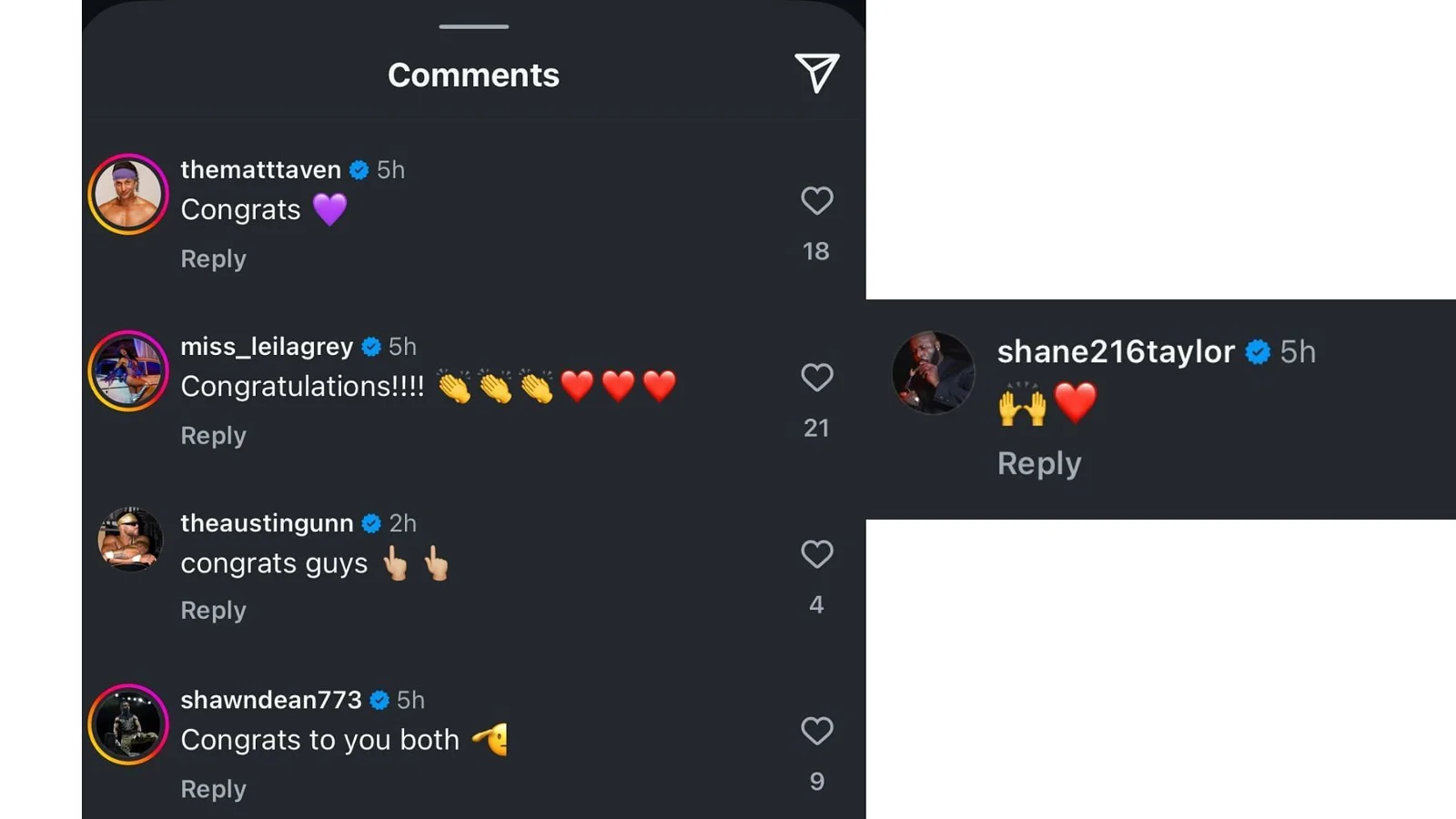
Task: Reply to theaustingunn's comment
Action: point(213,611)
